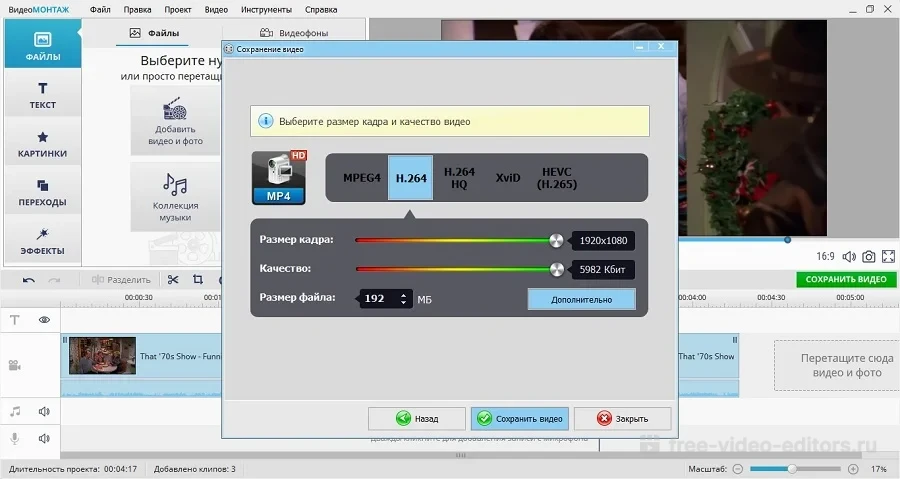Open the Эффекты sidebar panel
This screenshot has width=900, height=479.
[43, 240]
